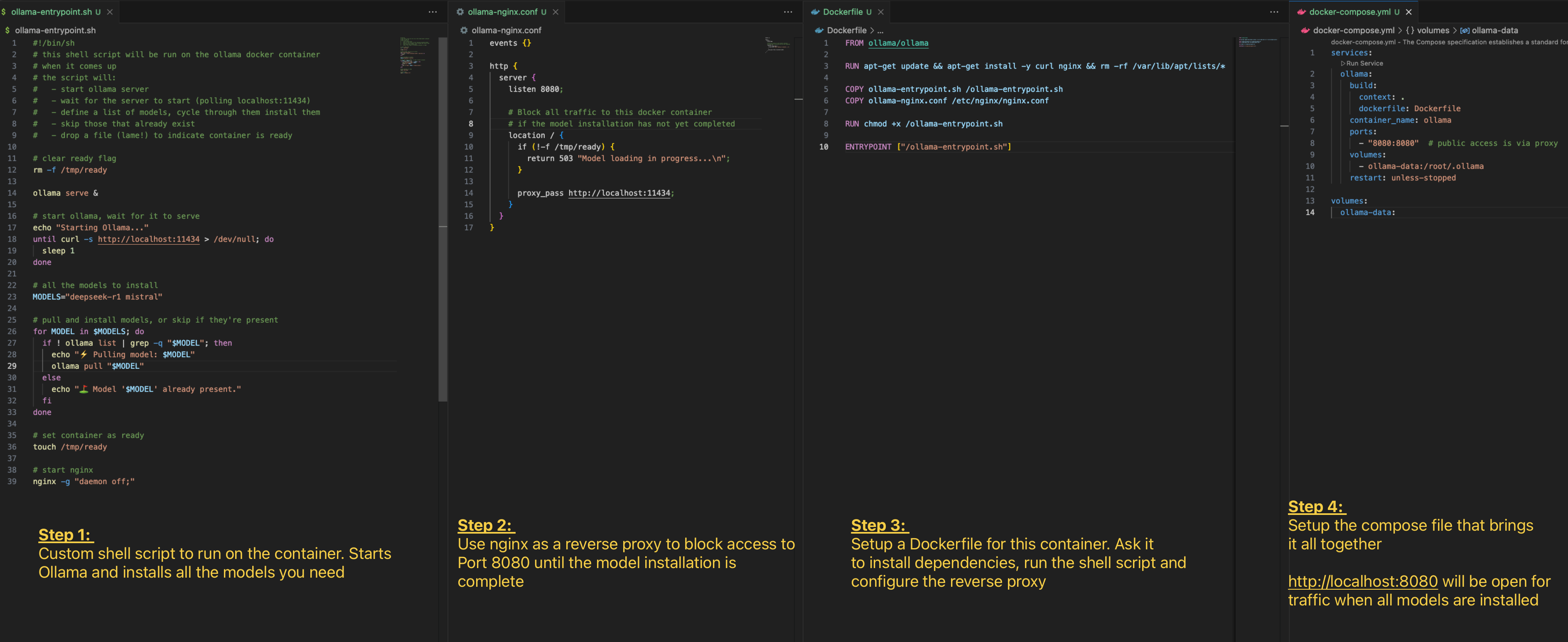The height and width of the screenshot is (642, 1568).
Task: Open more actions menu for ollama-nginx.conf editor
Action: 788,12
